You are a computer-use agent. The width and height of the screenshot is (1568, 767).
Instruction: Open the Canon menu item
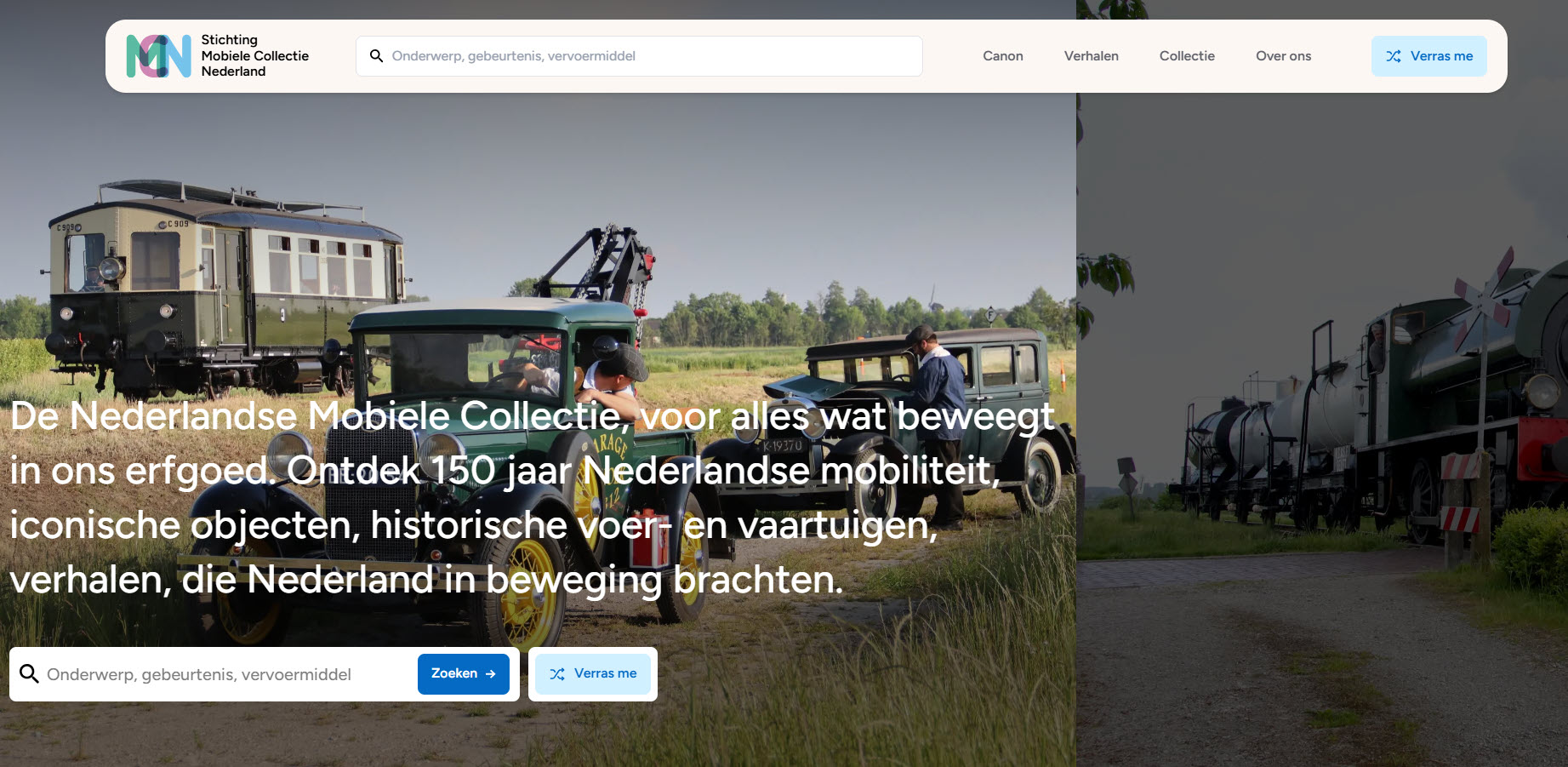click(x=1003, y=56)
